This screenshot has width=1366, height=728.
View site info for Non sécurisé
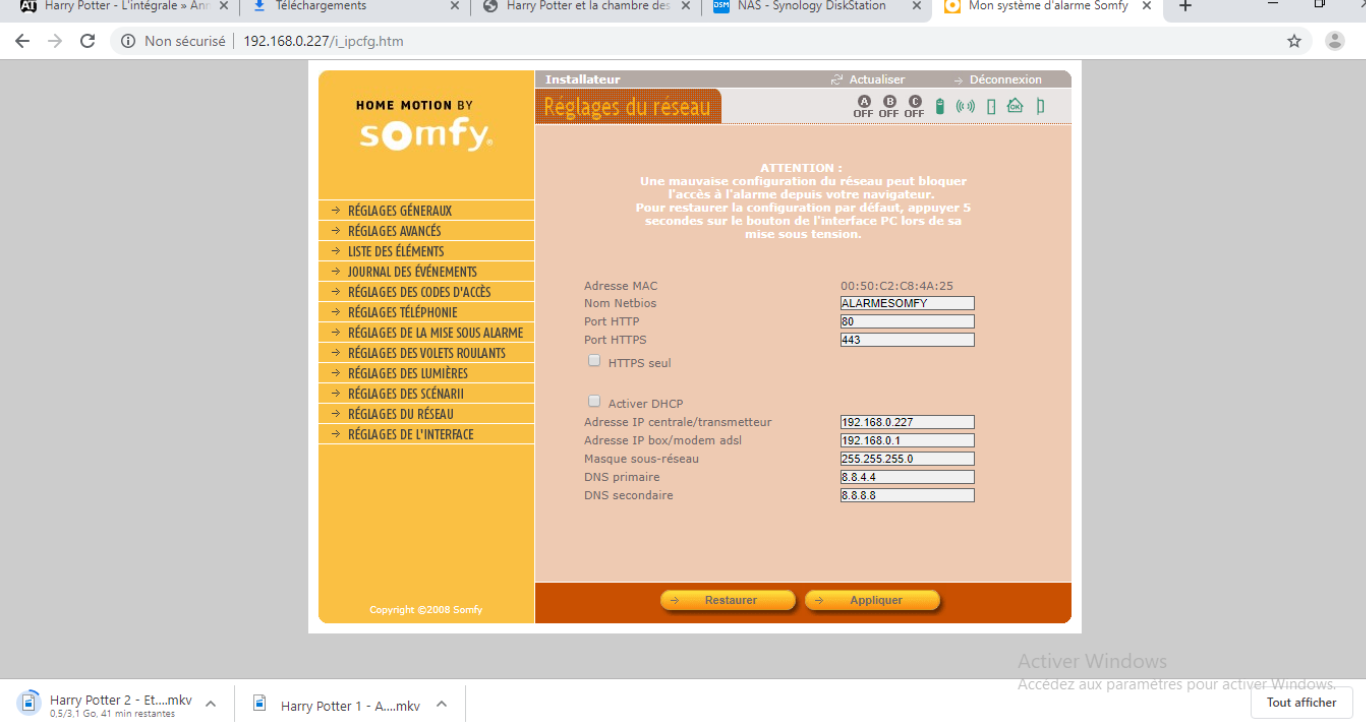174,41
